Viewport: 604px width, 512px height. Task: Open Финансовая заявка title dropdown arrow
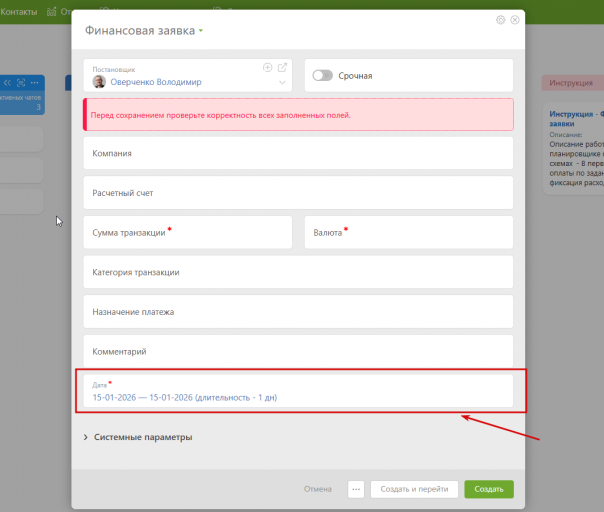[x=201, y=30]
